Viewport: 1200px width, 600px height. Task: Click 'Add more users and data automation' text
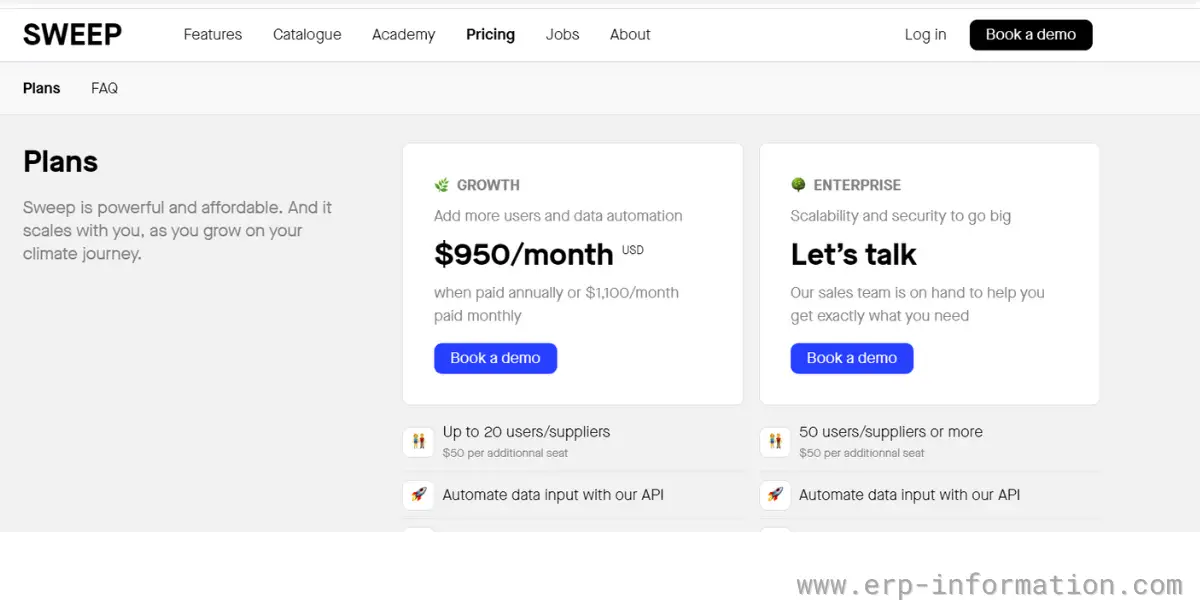pos(558,216)
